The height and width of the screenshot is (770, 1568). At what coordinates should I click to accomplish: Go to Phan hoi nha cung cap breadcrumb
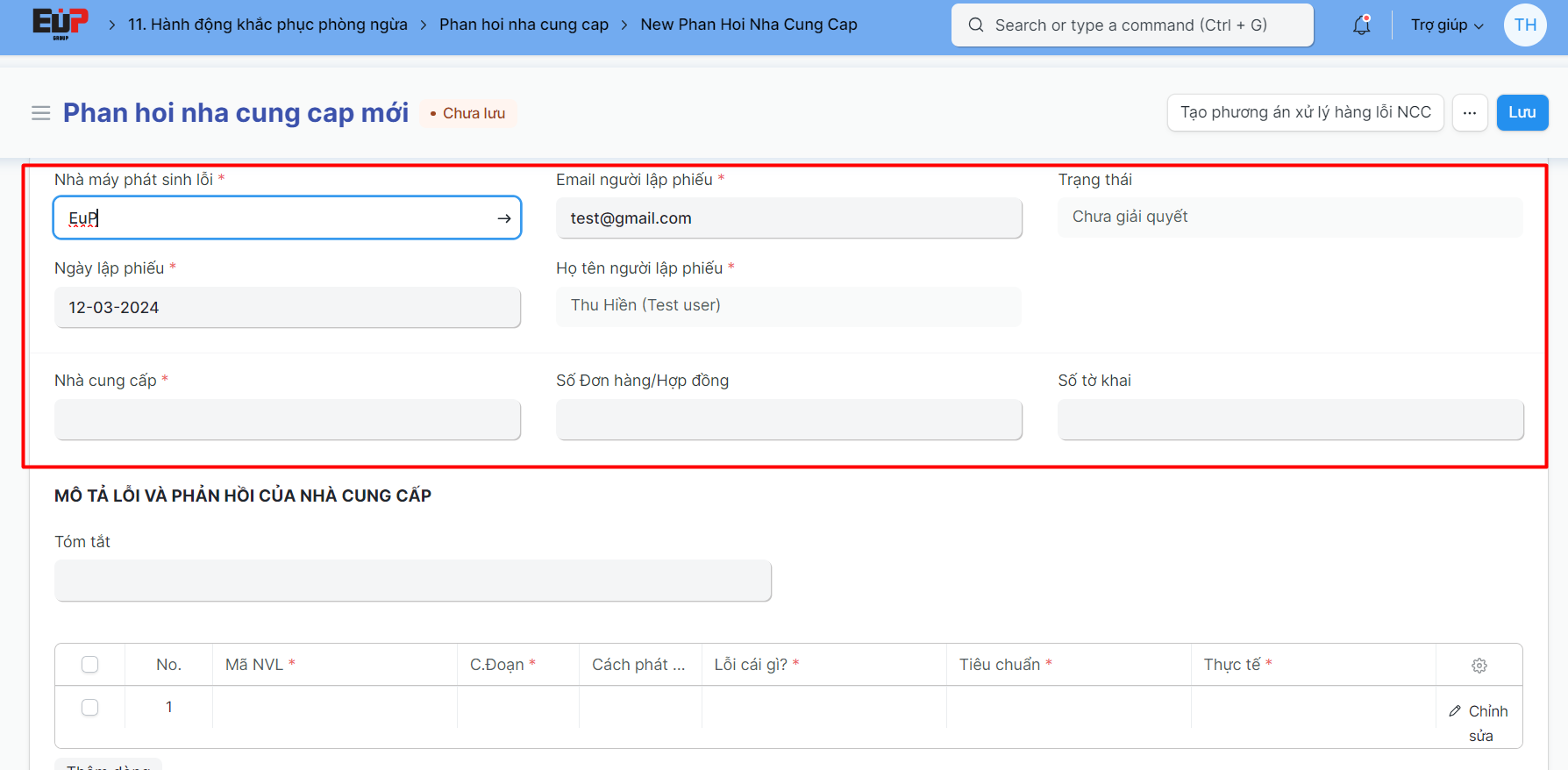point(524,25)
